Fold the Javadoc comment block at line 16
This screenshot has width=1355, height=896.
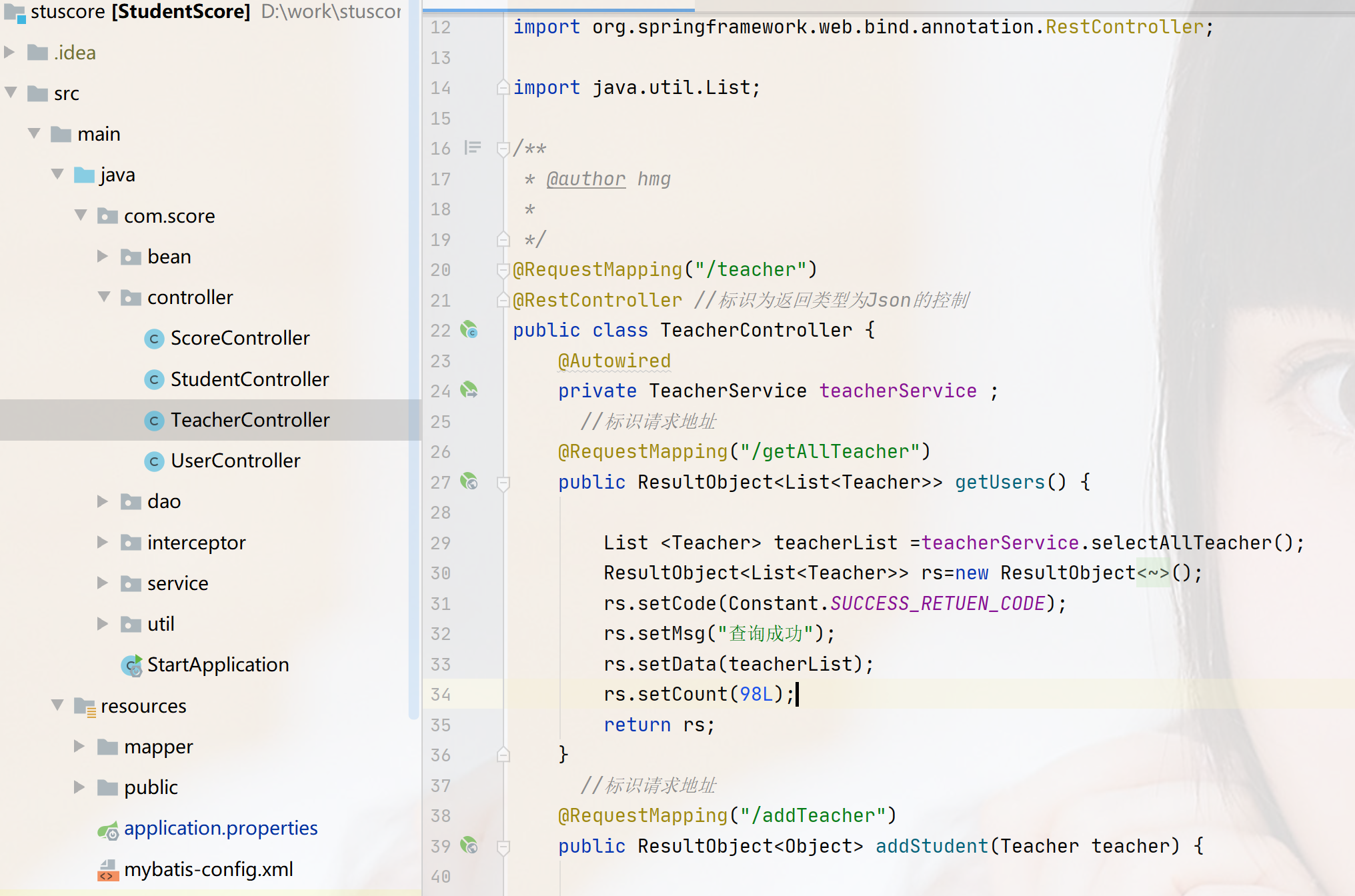(503, 149)
